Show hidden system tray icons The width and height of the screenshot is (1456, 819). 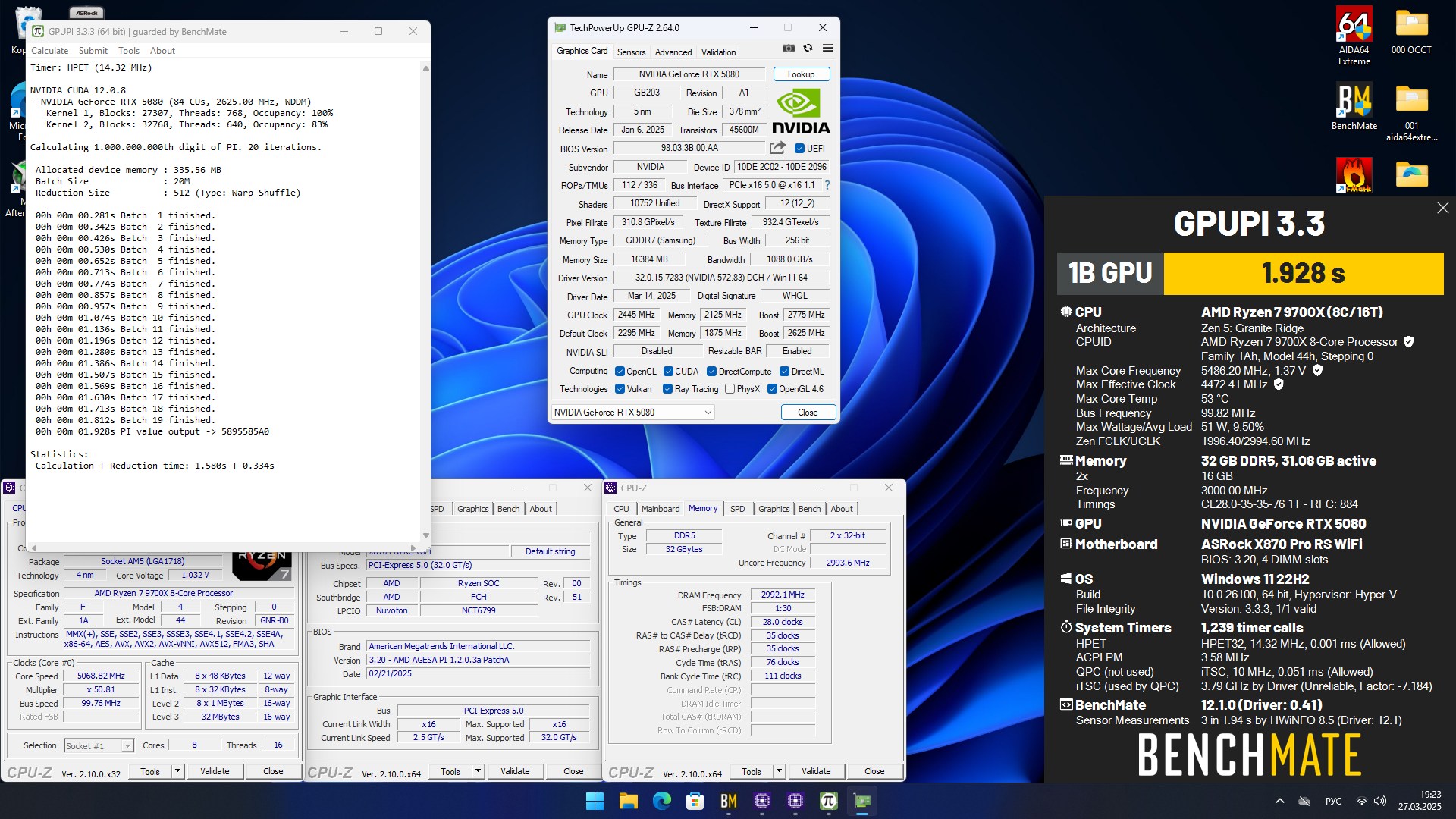[x=1280, y=801]
